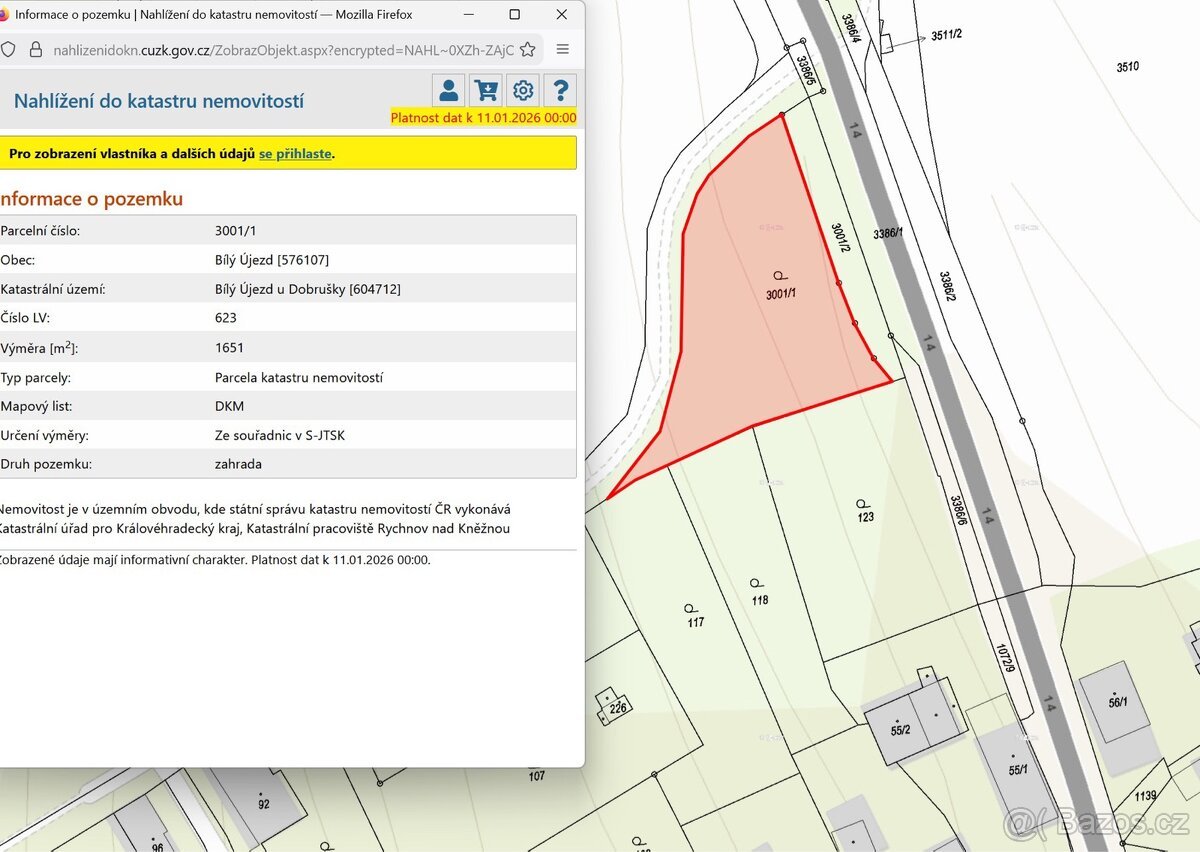Viewport: 1200px width, 852px height.
Task: Bookmark this page with the star icon
Action: point(527,49)
